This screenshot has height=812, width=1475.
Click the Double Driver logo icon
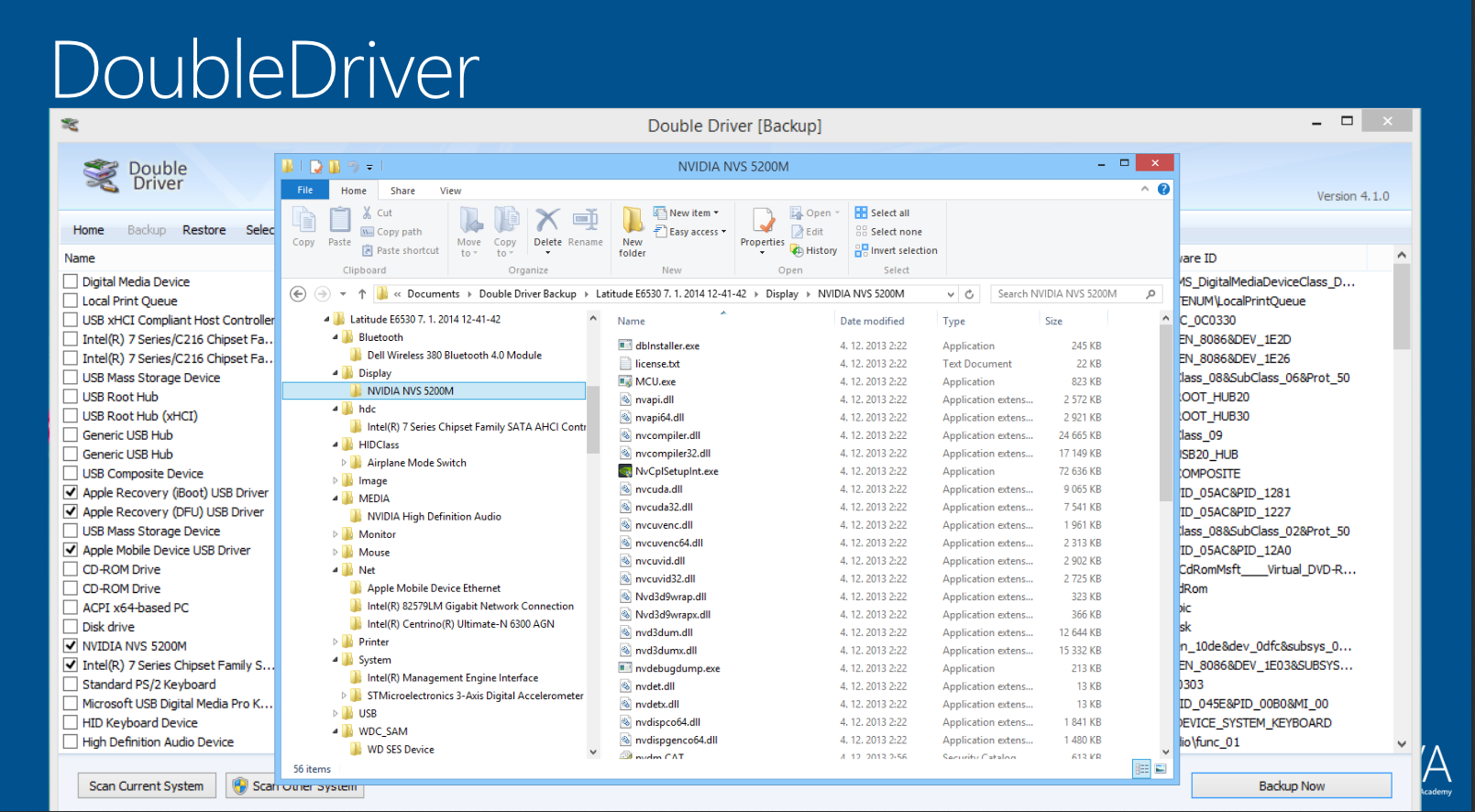[x=101, y=175]
